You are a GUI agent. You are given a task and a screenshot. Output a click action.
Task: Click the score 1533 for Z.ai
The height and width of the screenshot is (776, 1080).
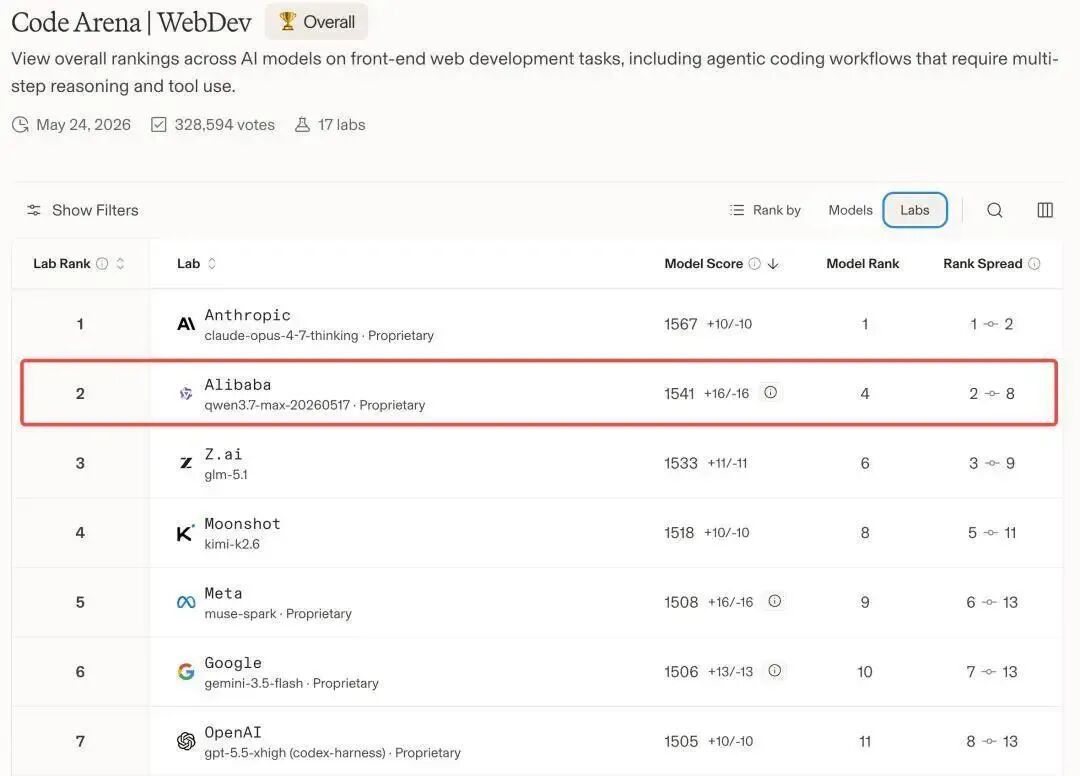point(681,463)
